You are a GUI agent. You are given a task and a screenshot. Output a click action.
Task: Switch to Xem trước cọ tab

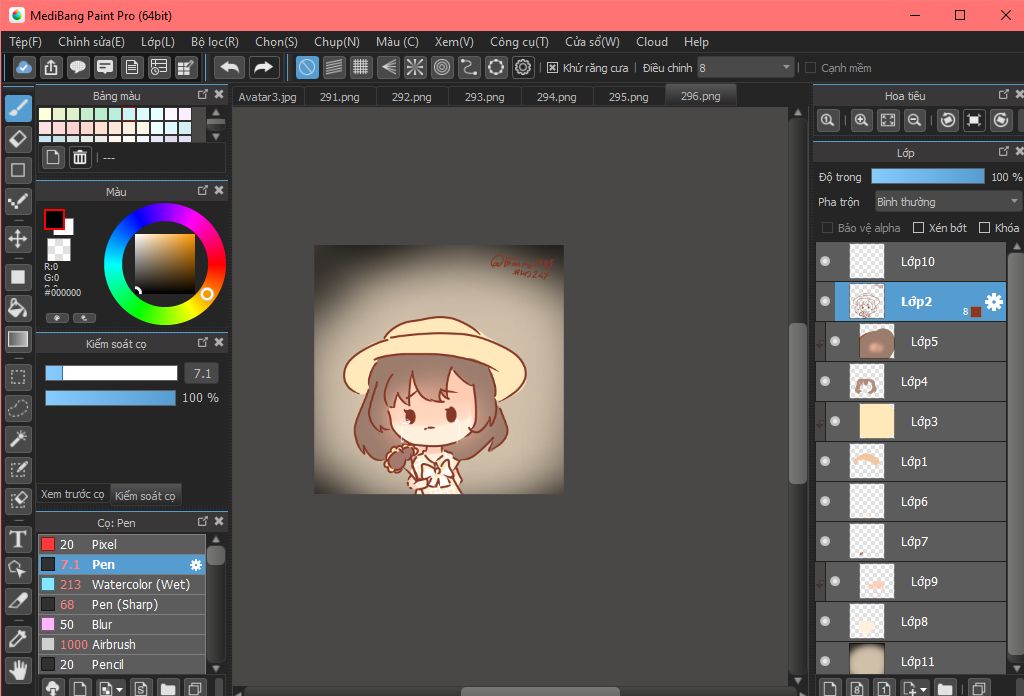72,495
